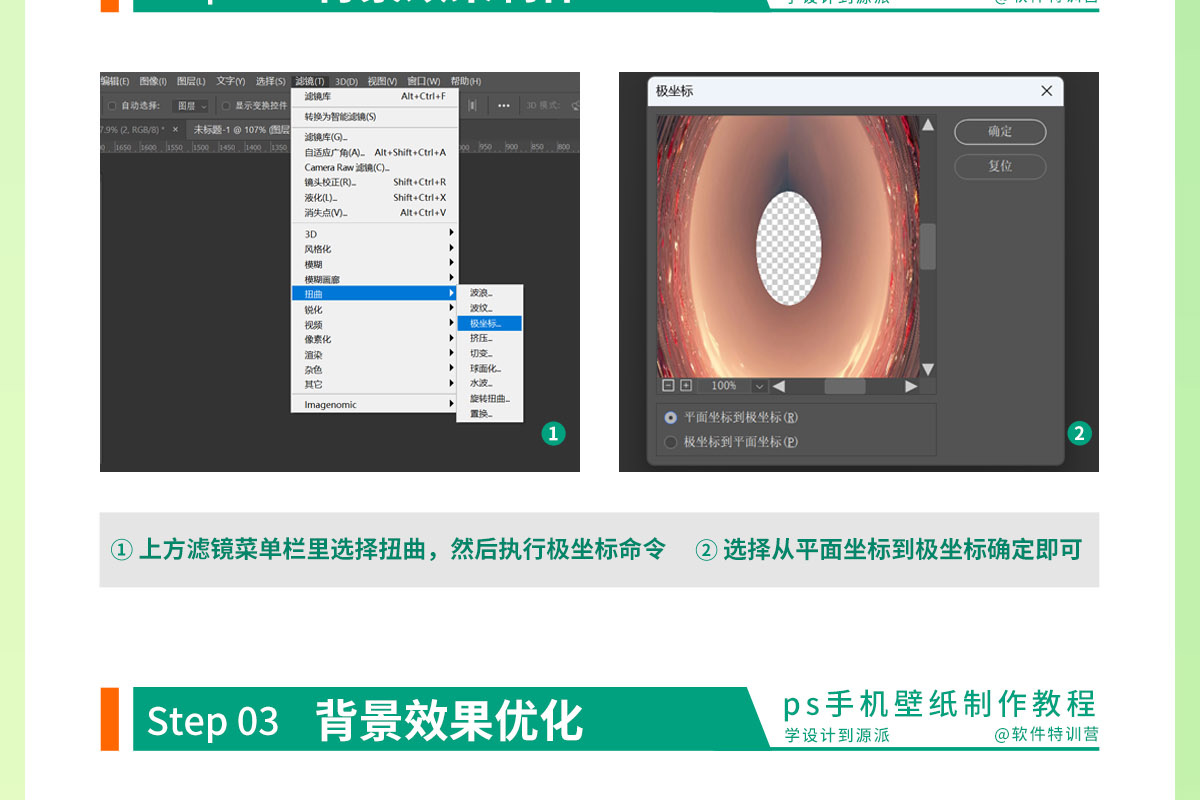Open the 滤镜(T) menu in menu bar
The width and height of the screenshot is (1200, 800).
[x=309, y=81]
